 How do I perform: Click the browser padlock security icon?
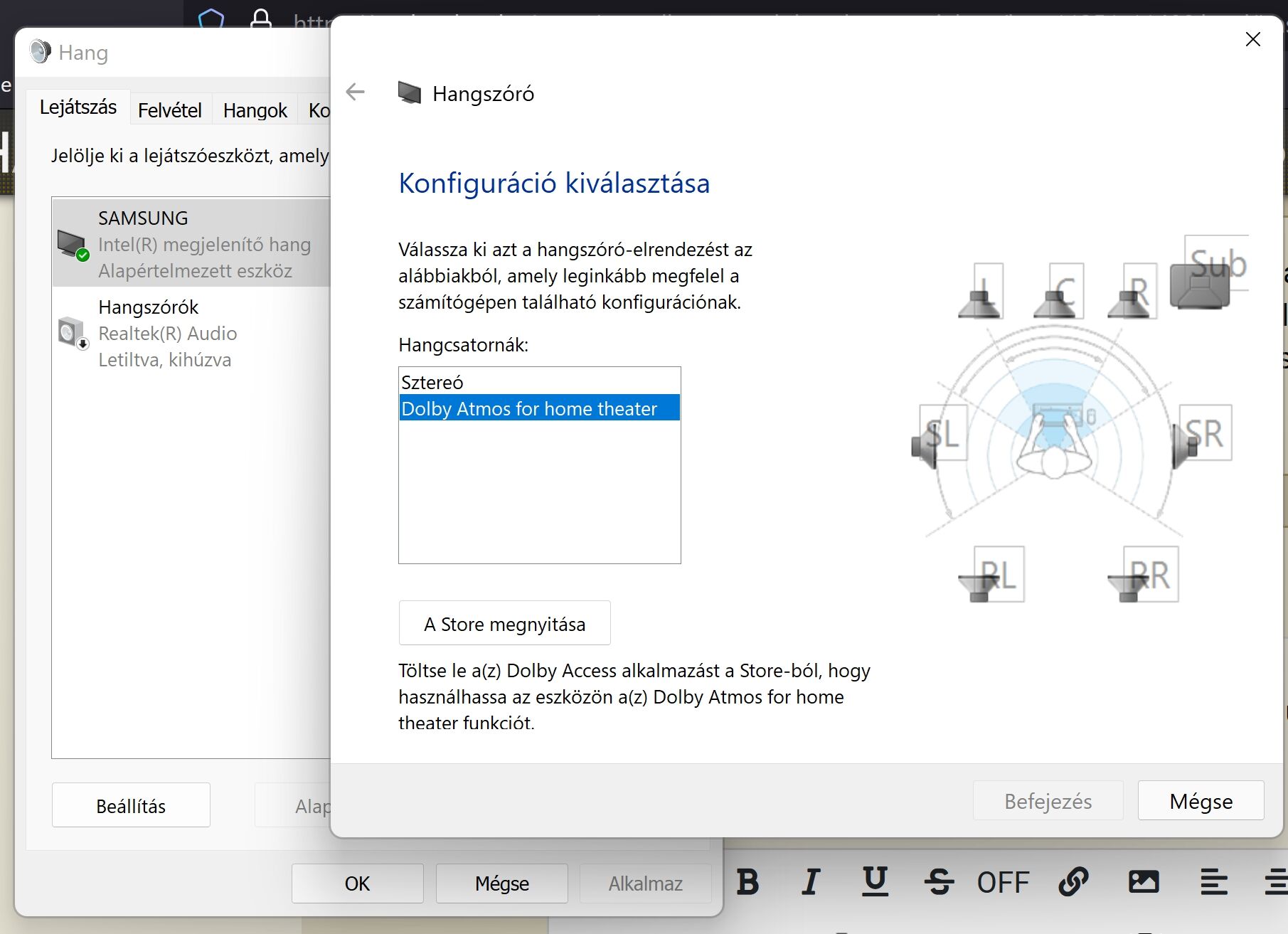261,19
